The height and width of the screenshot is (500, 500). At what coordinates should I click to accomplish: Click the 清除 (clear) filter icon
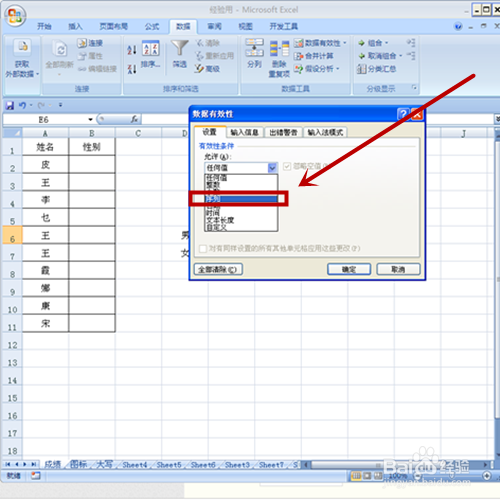[x=200, y=43]
